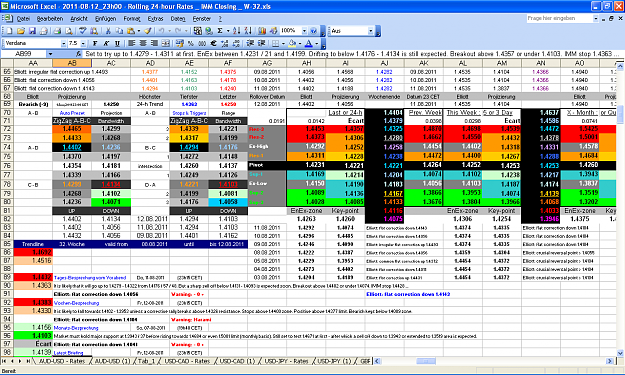Open the Verdana font name dropdown
The width and height of the screenshot is (625, 375).
tap(63, 43)
